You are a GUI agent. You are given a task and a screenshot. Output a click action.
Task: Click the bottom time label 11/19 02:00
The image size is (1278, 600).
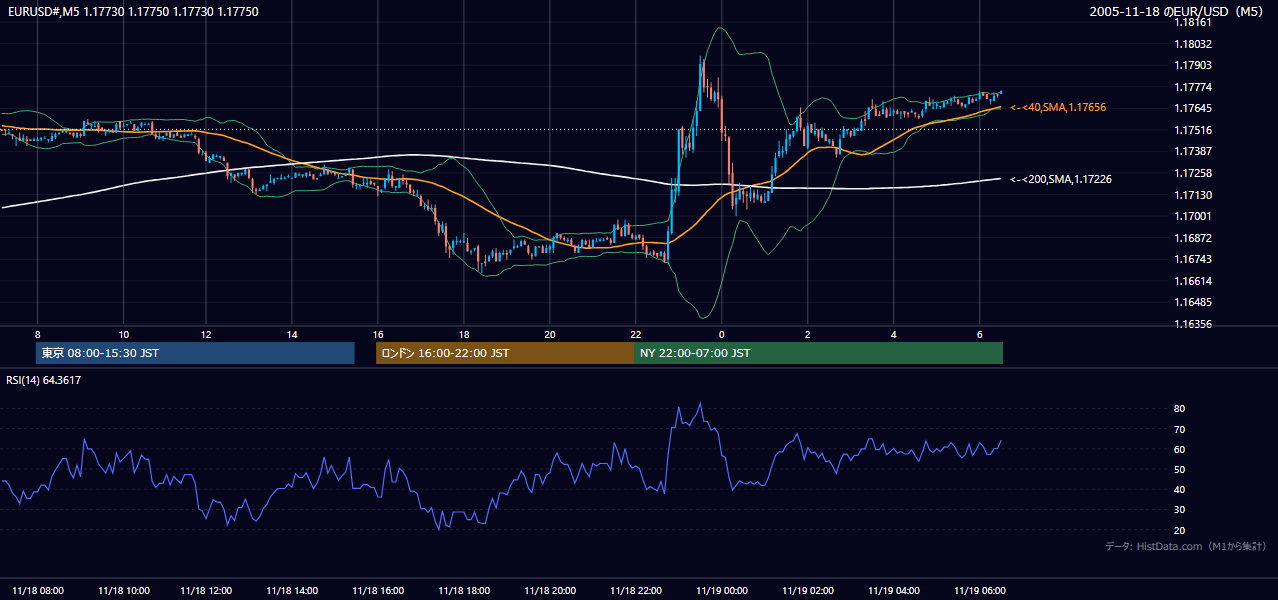[x=807, y=590]
